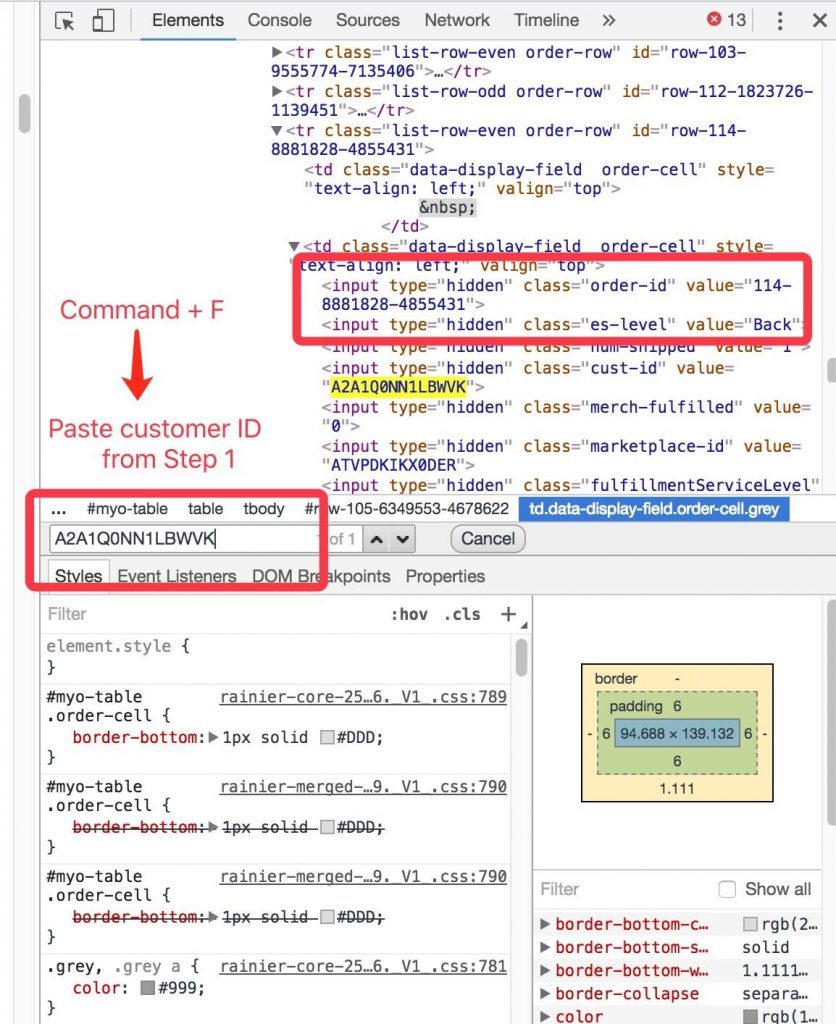Add new style rule plus icon
Viewport: 836px width, 1024px height.
click(508, 614)
